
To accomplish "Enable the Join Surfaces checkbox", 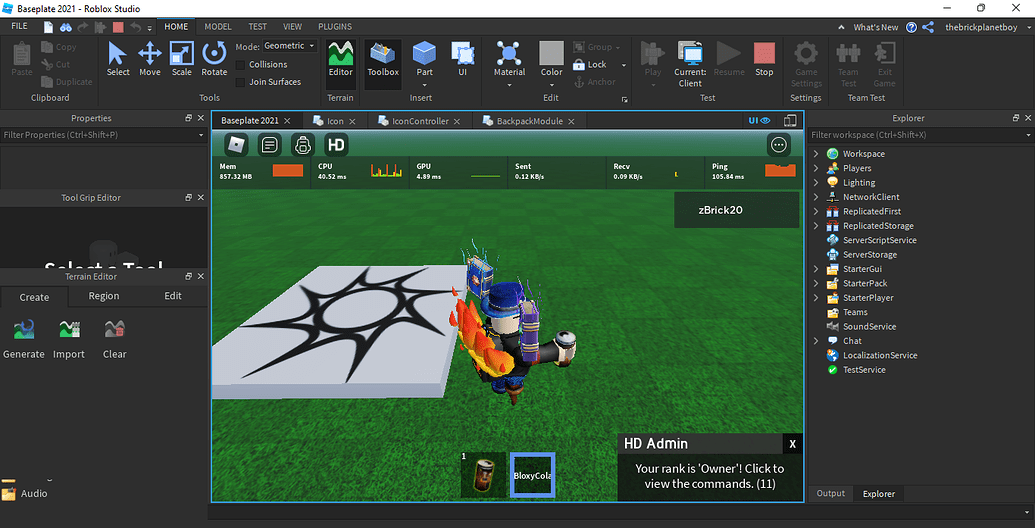I will coord(241,82).
